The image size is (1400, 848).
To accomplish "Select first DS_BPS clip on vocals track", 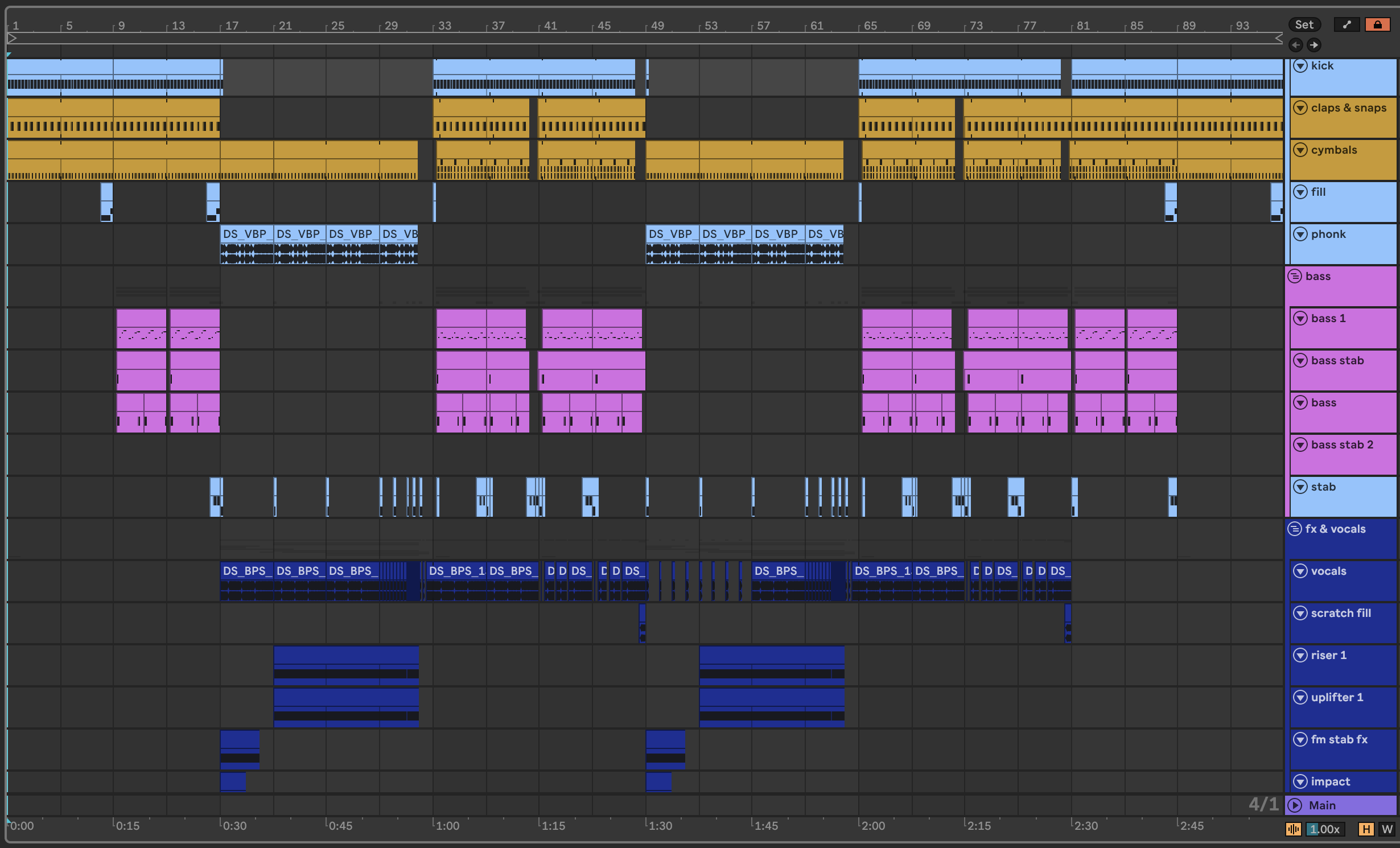I will pyautogui.click(x=246, y=581).
